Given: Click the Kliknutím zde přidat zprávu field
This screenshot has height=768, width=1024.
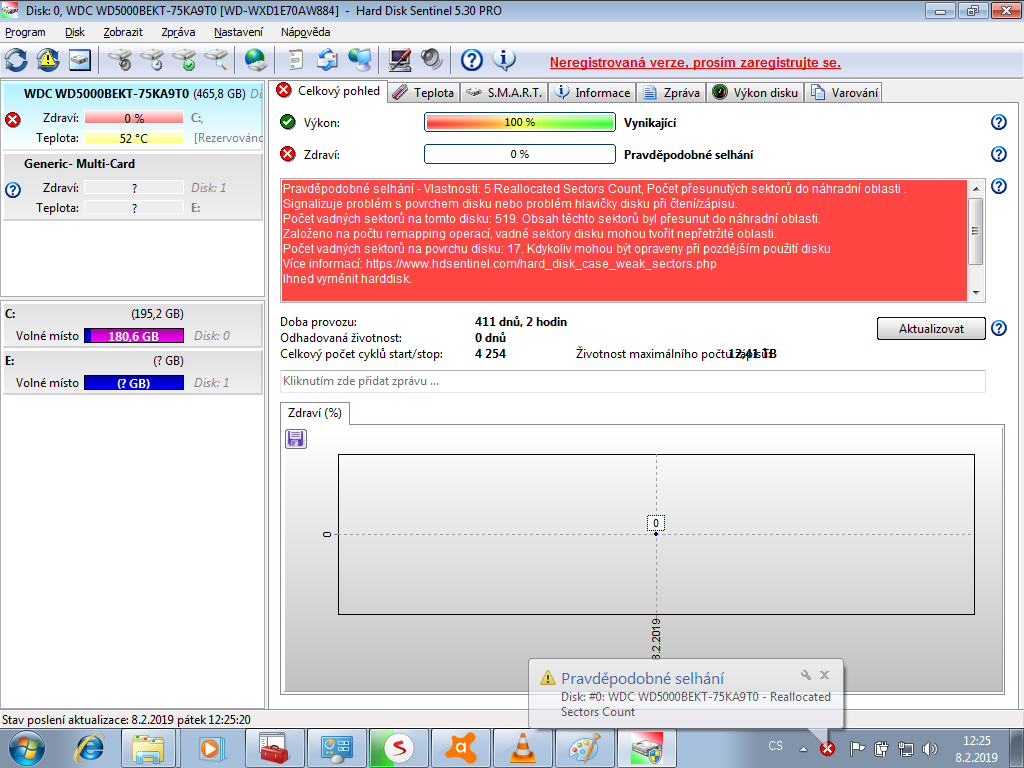Looking at the screenshot, I should [632, 381].
